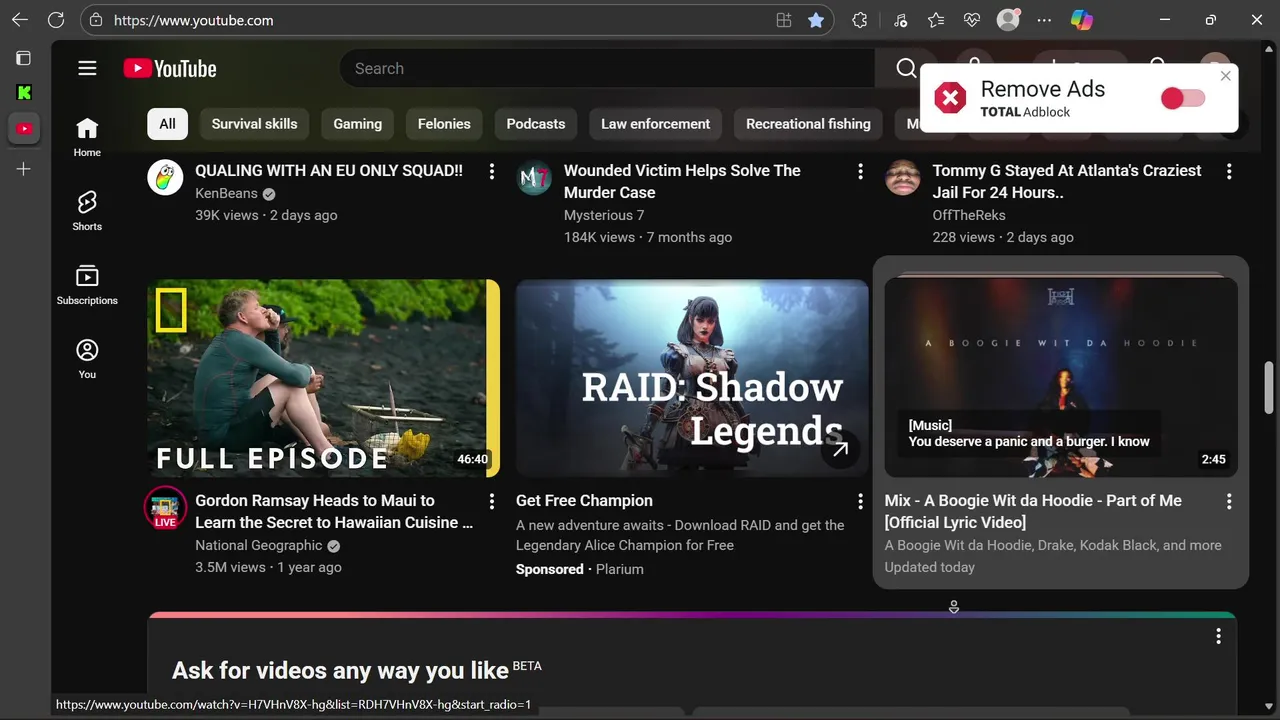
Task: Open the QUALING WITH AN EU ONLY SQUAD title
Action: (x=329, y=170)
